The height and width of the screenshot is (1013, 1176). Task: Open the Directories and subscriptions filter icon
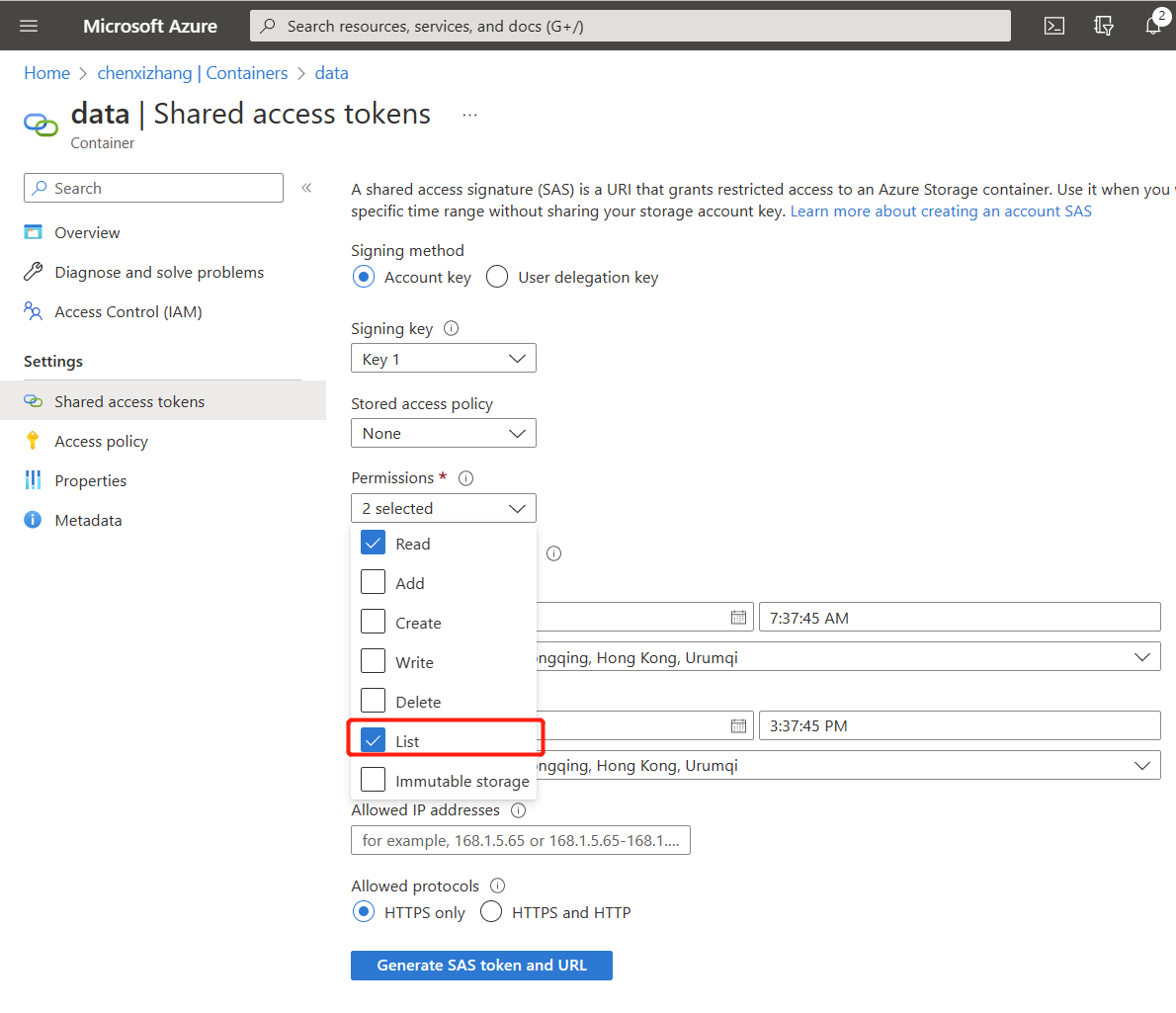(x=1103, y=27)
